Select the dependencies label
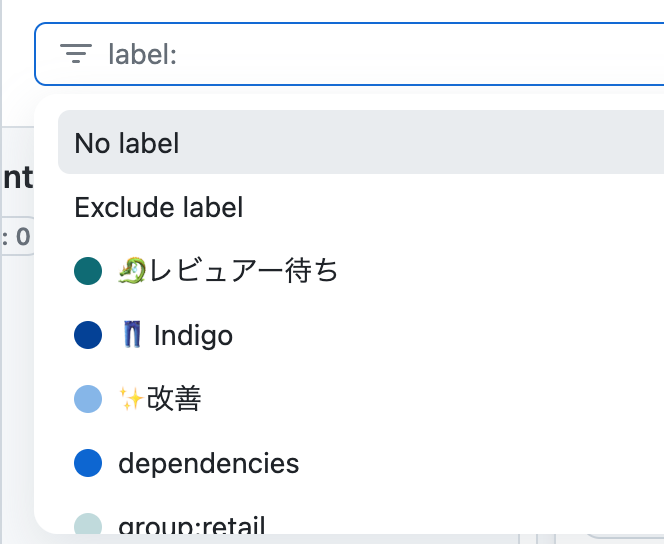The width and height of the screenshot is (664, 544). [x=208, y=464]
